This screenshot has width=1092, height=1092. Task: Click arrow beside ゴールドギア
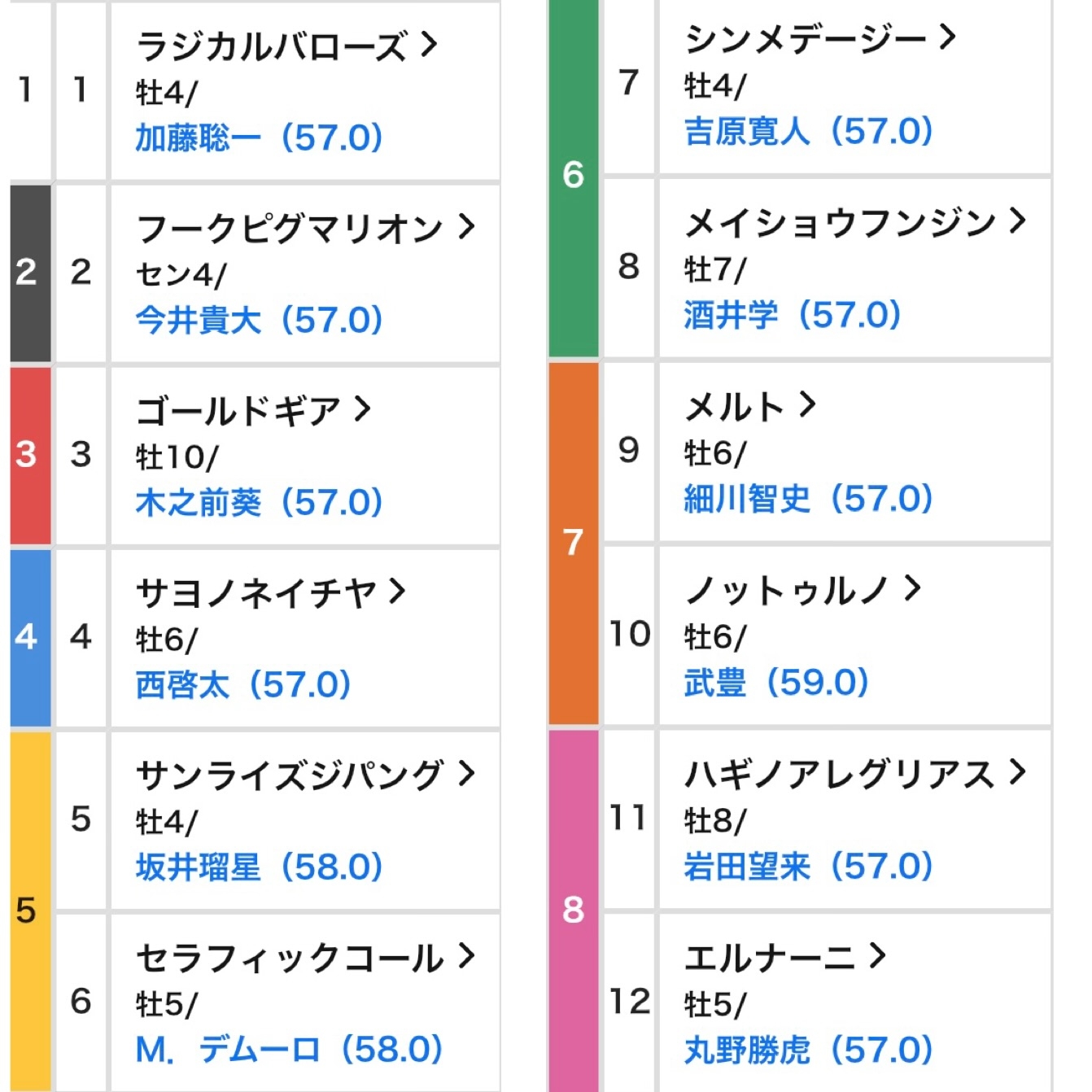click(x=363, y=408)
